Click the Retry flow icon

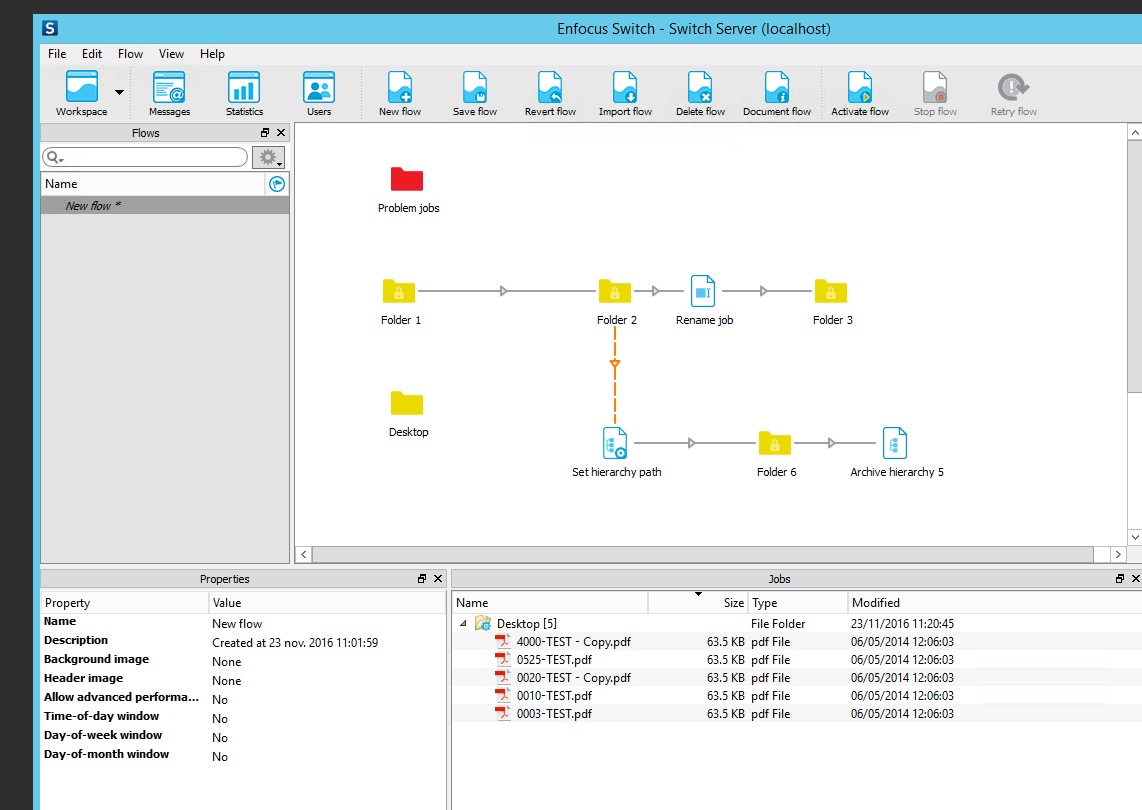click(1013, 93)
